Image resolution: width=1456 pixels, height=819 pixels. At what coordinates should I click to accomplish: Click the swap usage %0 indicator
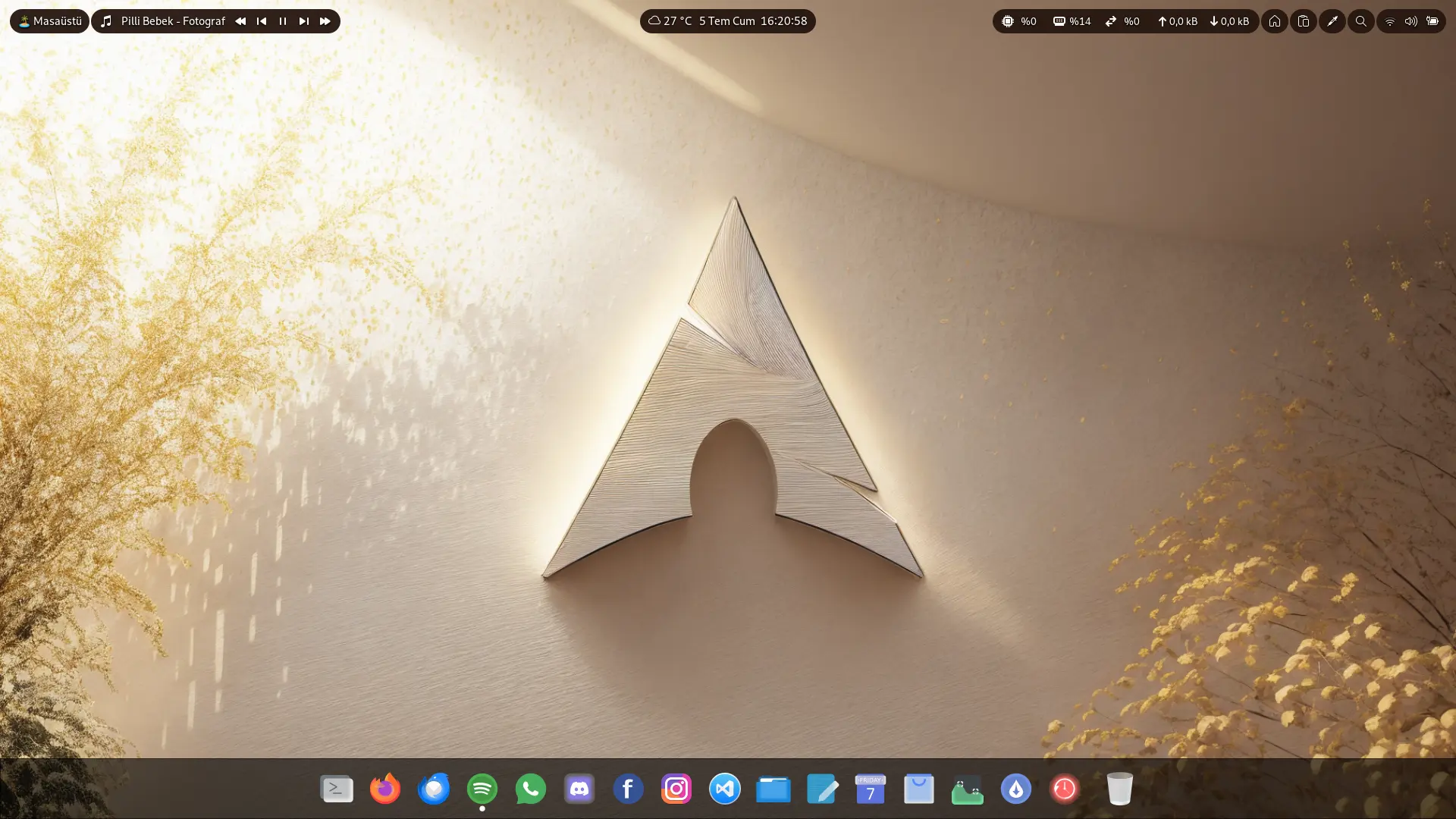point(1122,21)
